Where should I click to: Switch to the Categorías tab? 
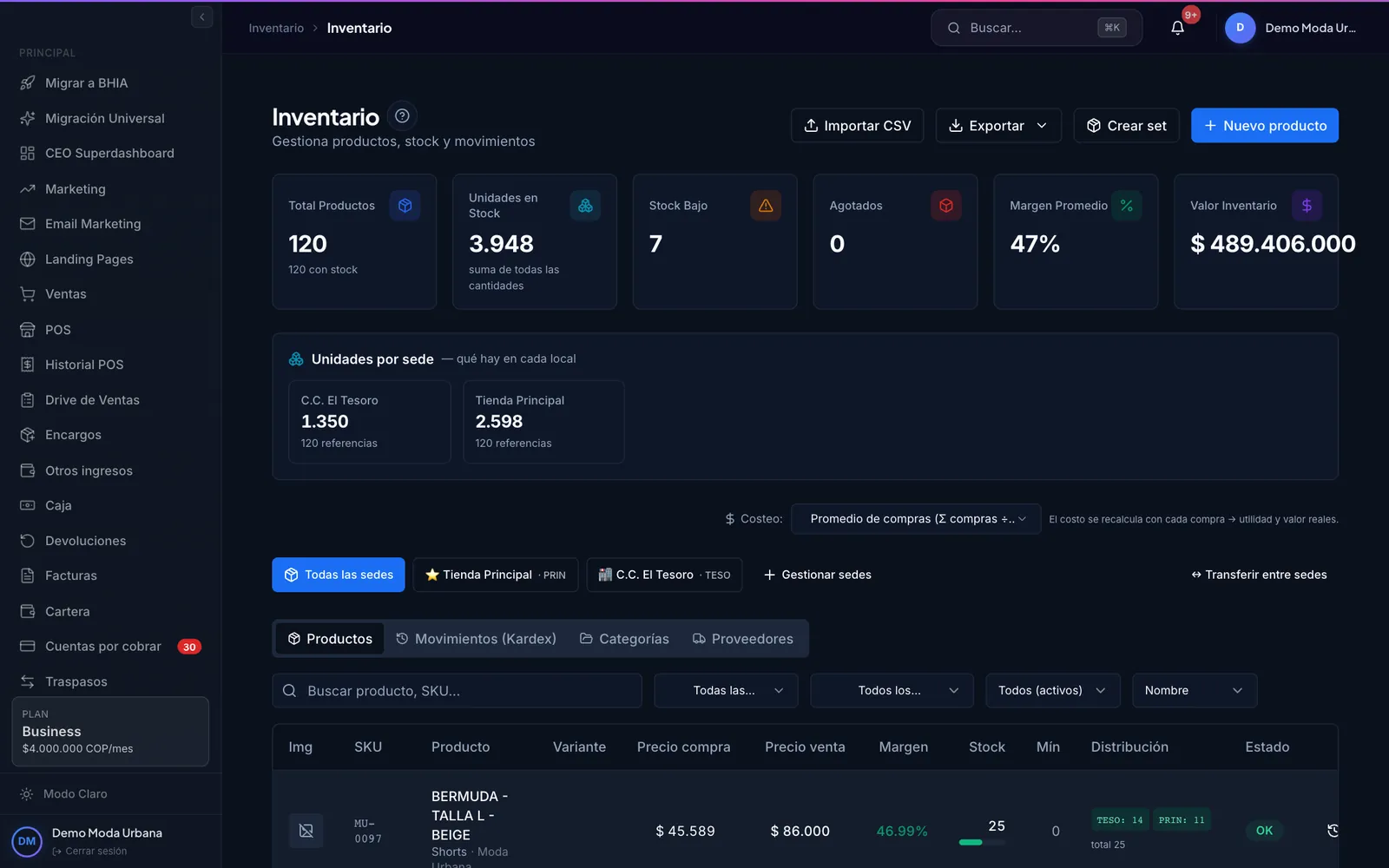[624, 639]
